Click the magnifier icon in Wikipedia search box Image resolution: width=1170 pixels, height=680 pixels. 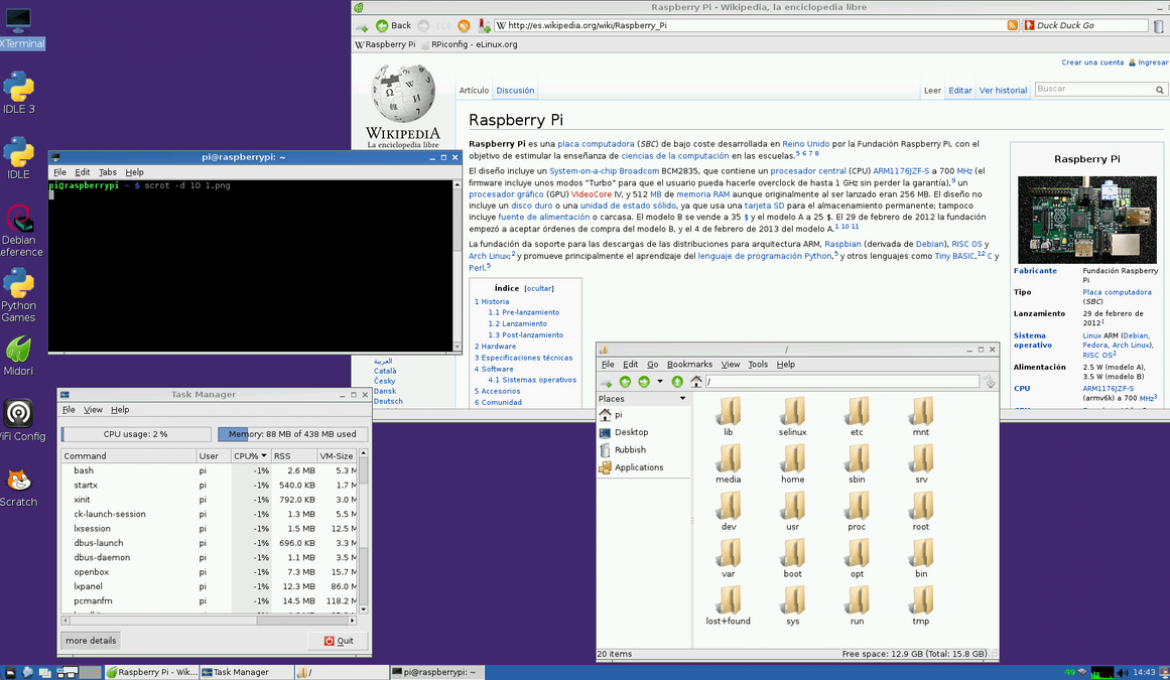pos(1160,90)
